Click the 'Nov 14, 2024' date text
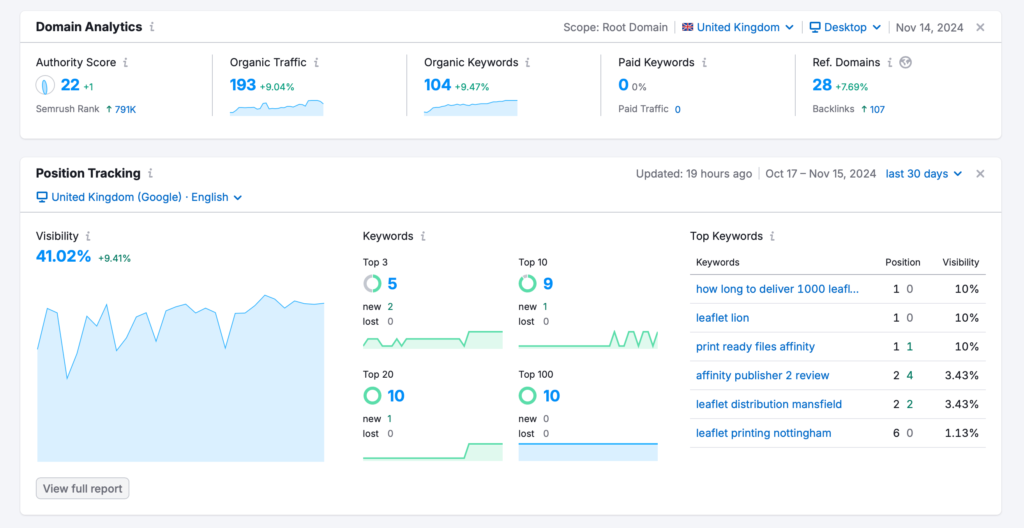 (x=928, y=27)
